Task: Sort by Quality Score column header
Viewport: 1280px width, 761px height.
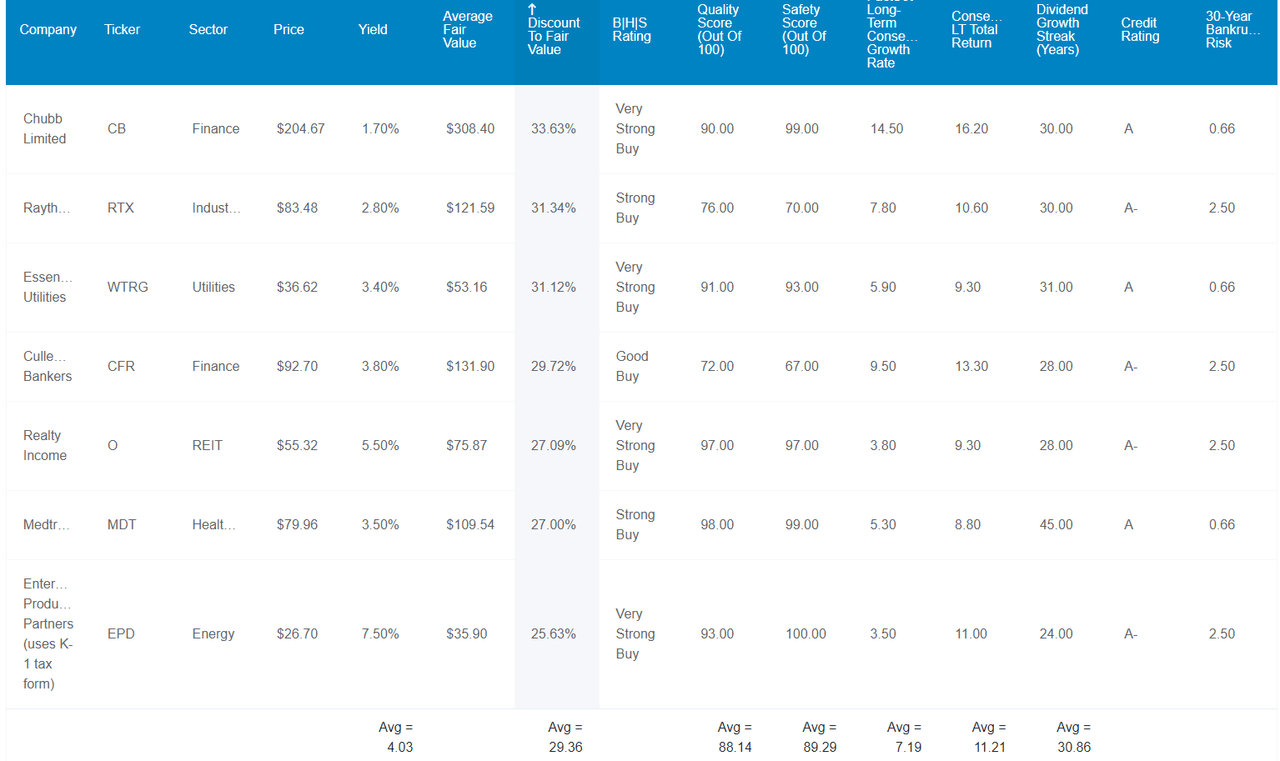Action: coord(719,30)
